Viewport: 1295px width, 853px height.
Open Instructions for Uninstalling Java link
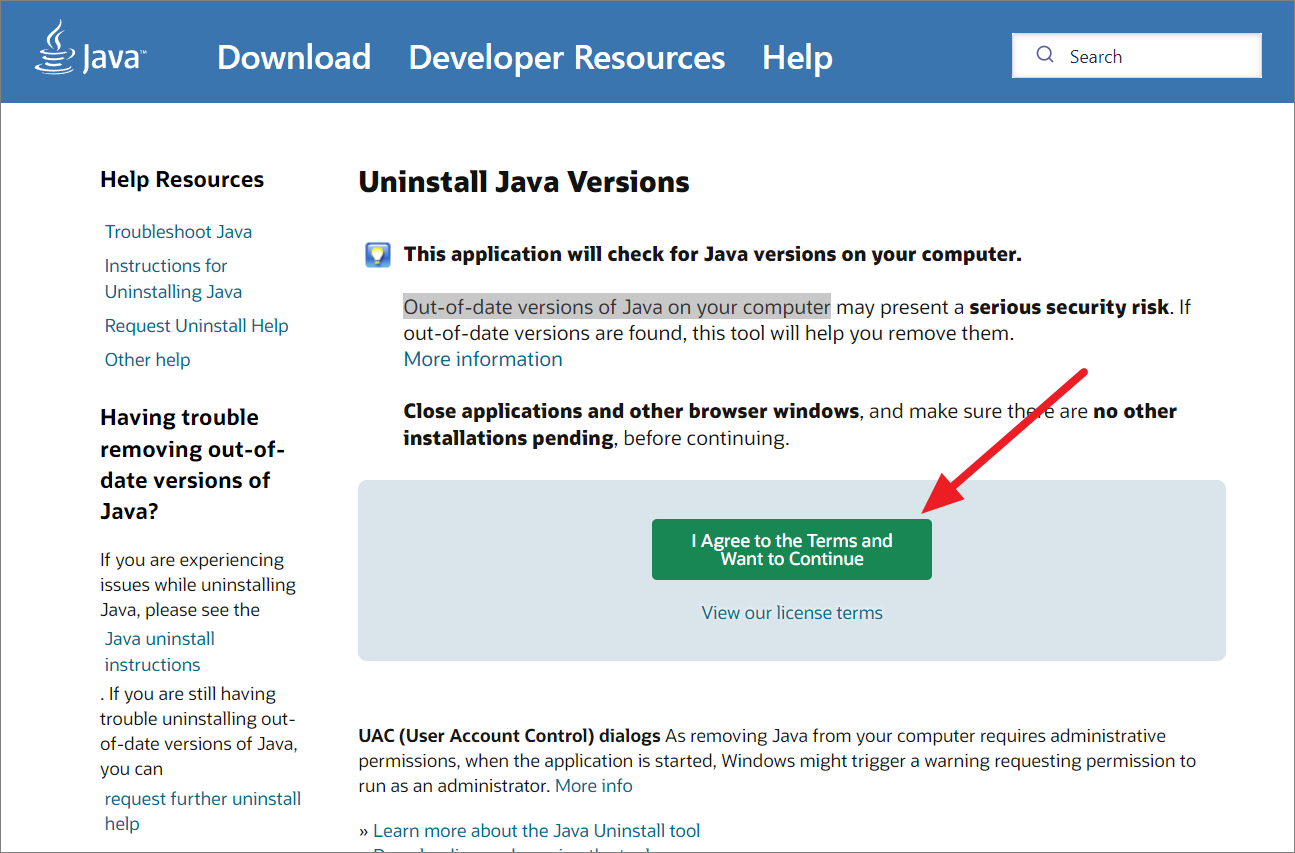tap(173, 279)
